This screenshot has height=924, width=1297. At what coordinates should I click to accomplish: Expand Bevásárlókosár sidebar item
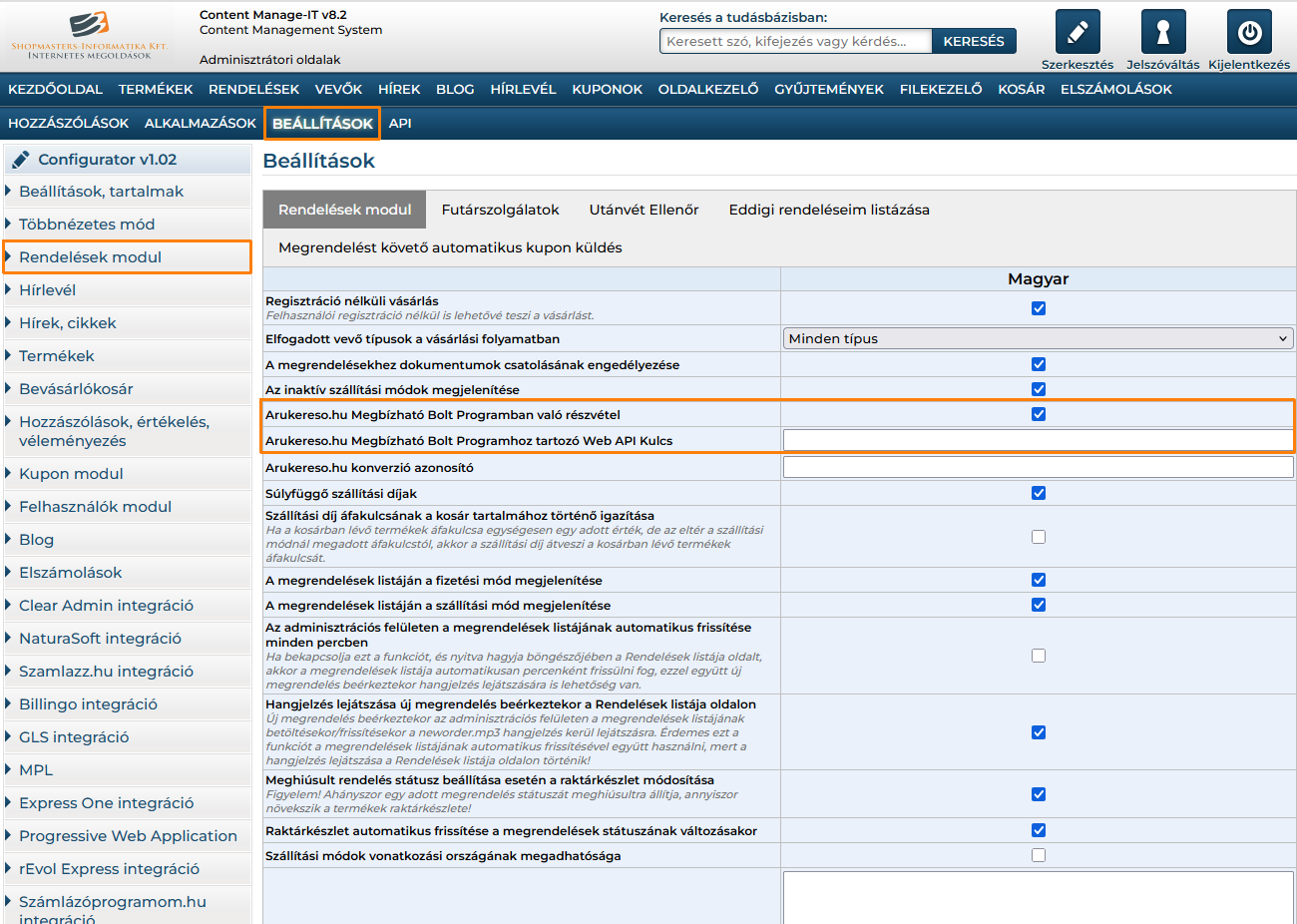click(128, 389)
